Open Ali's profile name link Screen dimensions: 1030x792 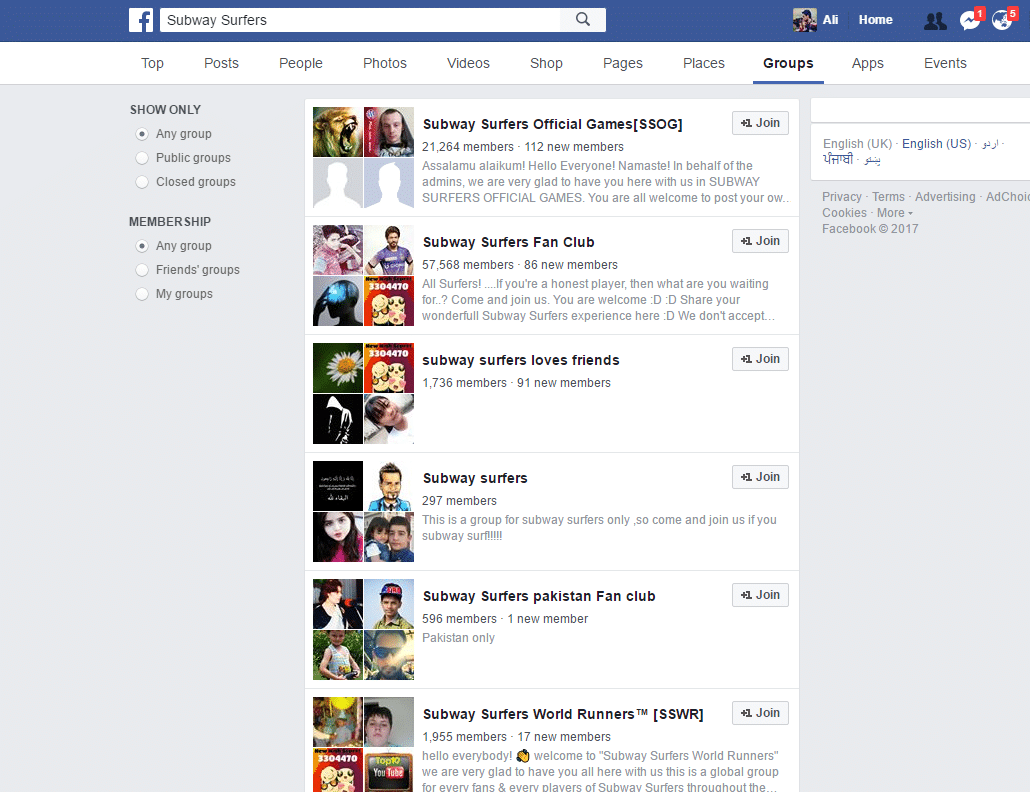(830, 20)
